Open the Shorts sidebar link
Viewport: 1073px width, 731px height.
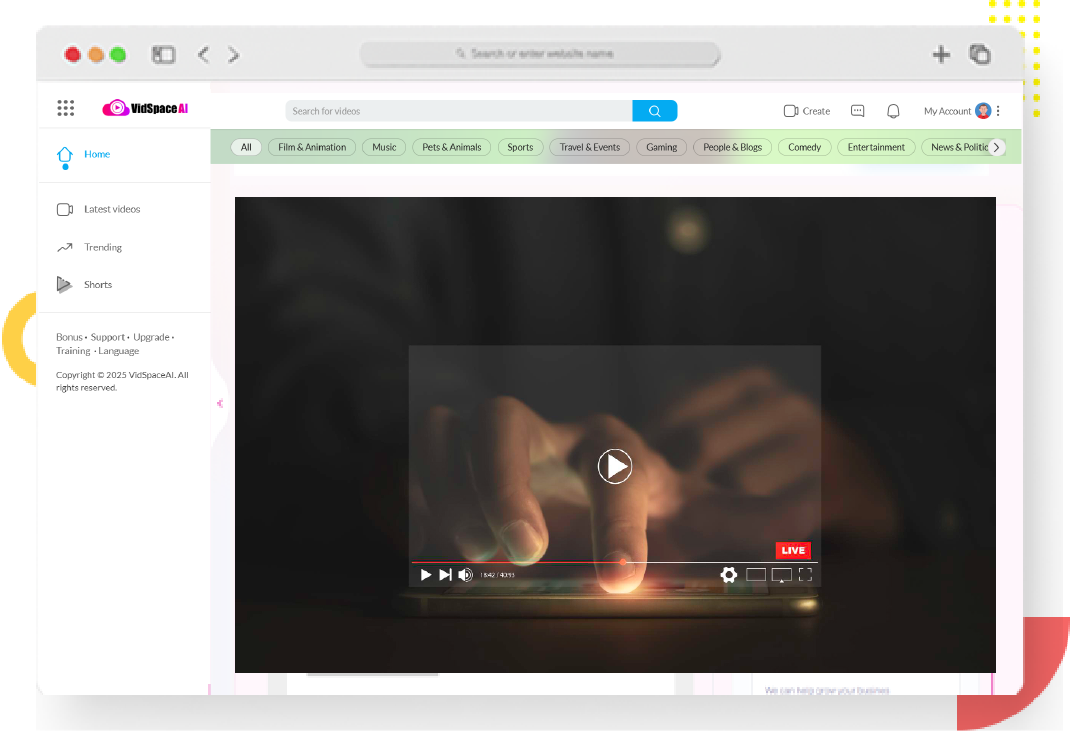coord(98,285)
